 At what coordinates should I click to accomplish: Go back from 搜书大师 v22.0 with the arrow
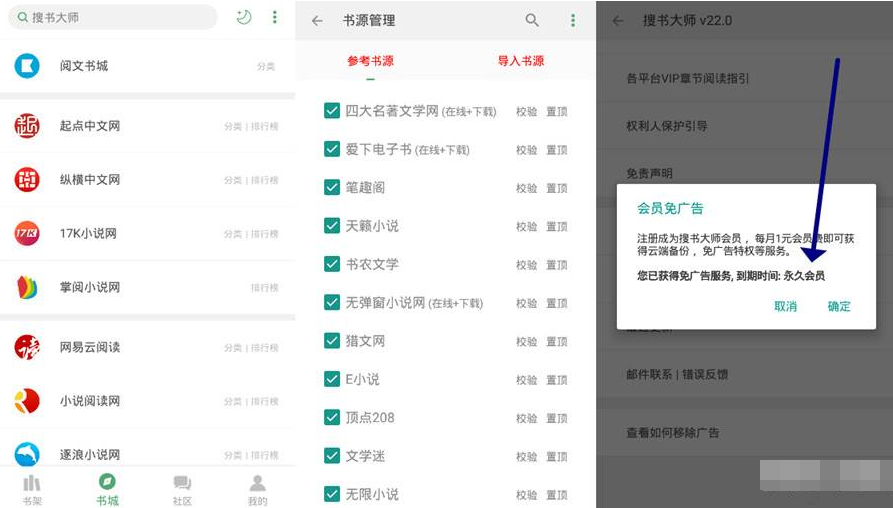click(x=618, y=21)
